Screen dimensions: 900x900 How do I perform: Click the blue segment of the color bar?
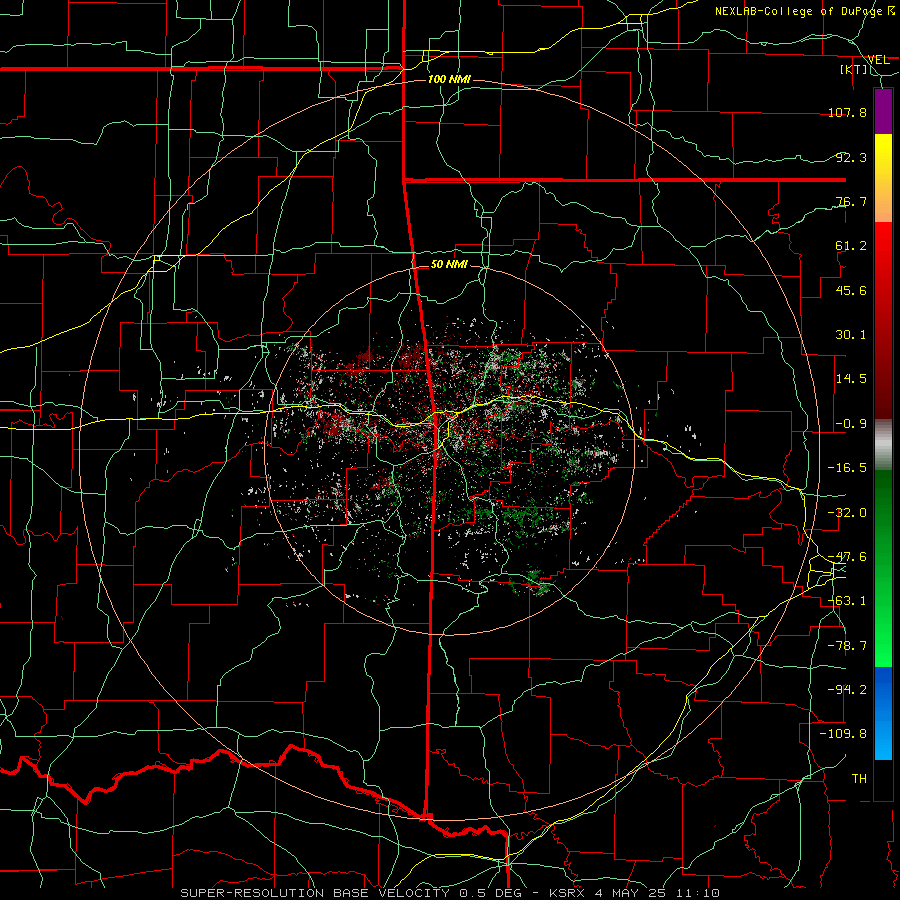pos(883,713)
